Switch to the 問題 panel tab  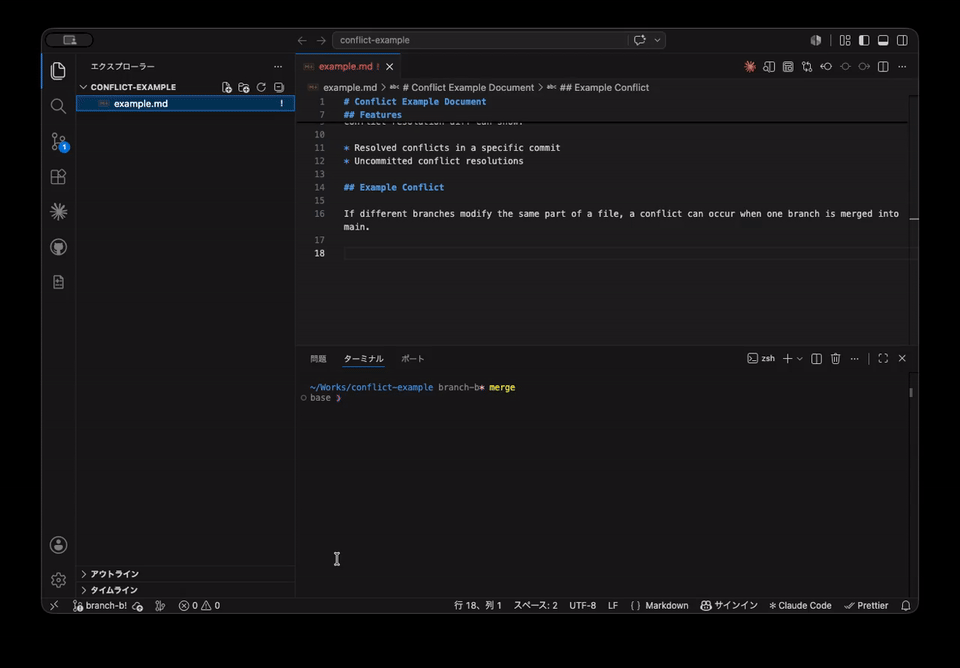coord(318,359)
